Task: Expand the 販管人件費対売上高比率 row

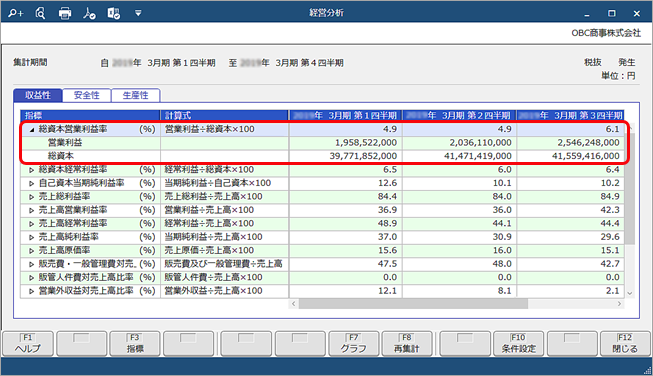Action: [x=32, y=277]
